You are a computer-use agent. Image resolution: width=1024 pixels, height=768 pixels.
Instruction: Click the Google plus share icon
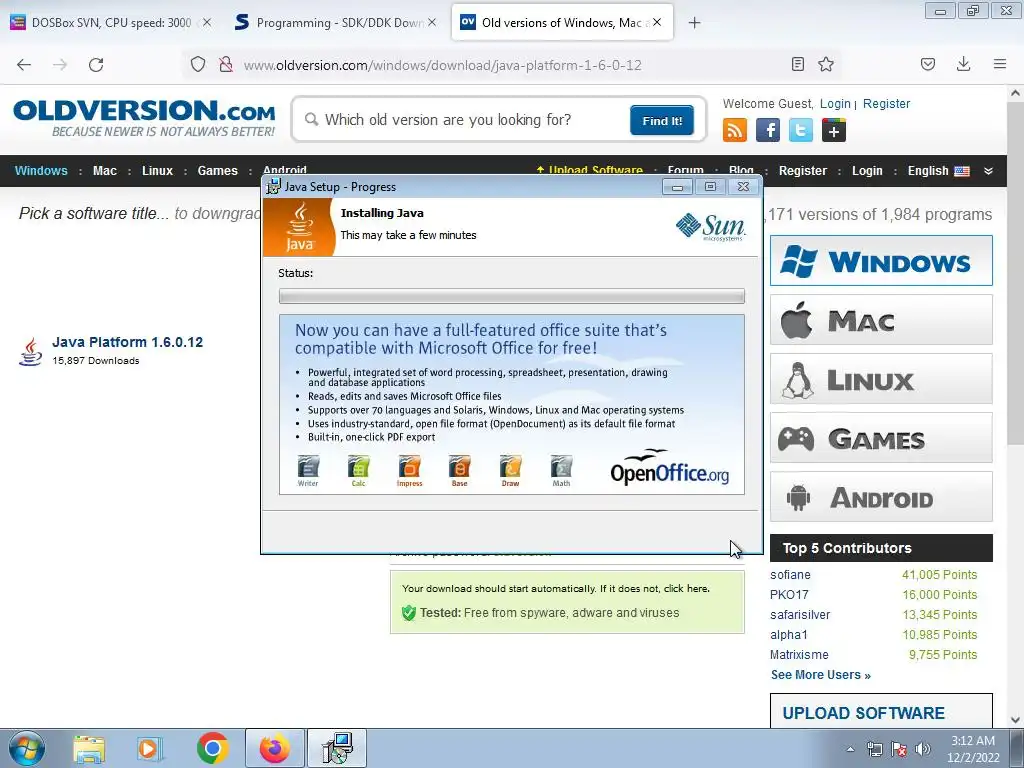pos(834,130)
